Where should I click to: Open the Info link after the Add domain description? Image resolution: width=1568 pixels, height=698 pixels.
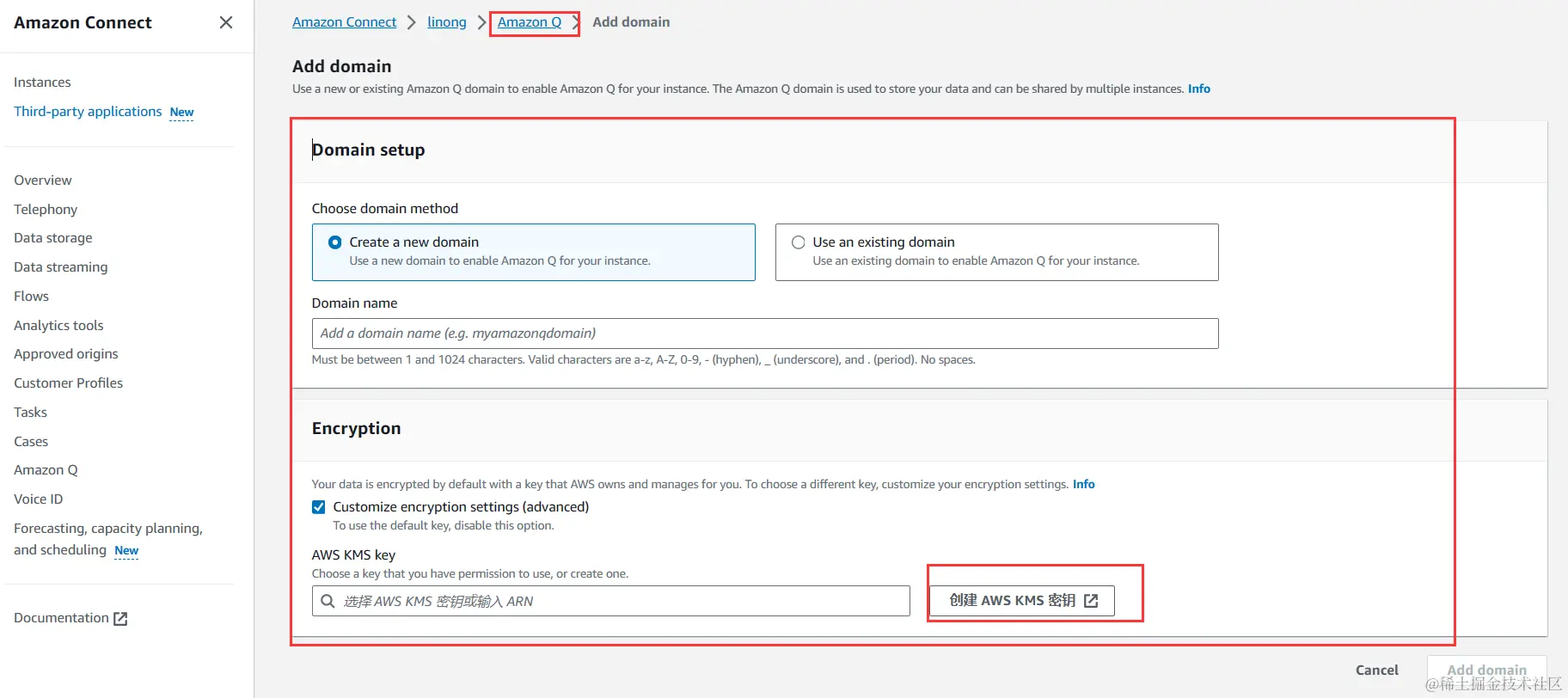pyautogui.click(x=1199, y=89)
